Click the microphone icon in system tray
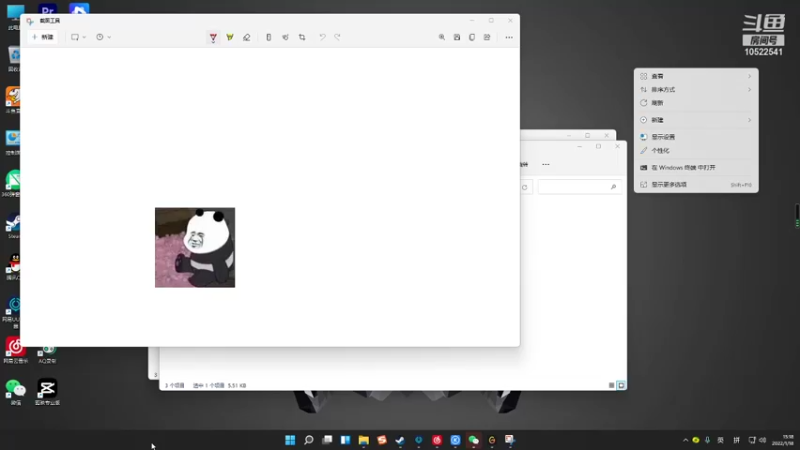Viewport: 800px width, 450px height. coord(707,440)
